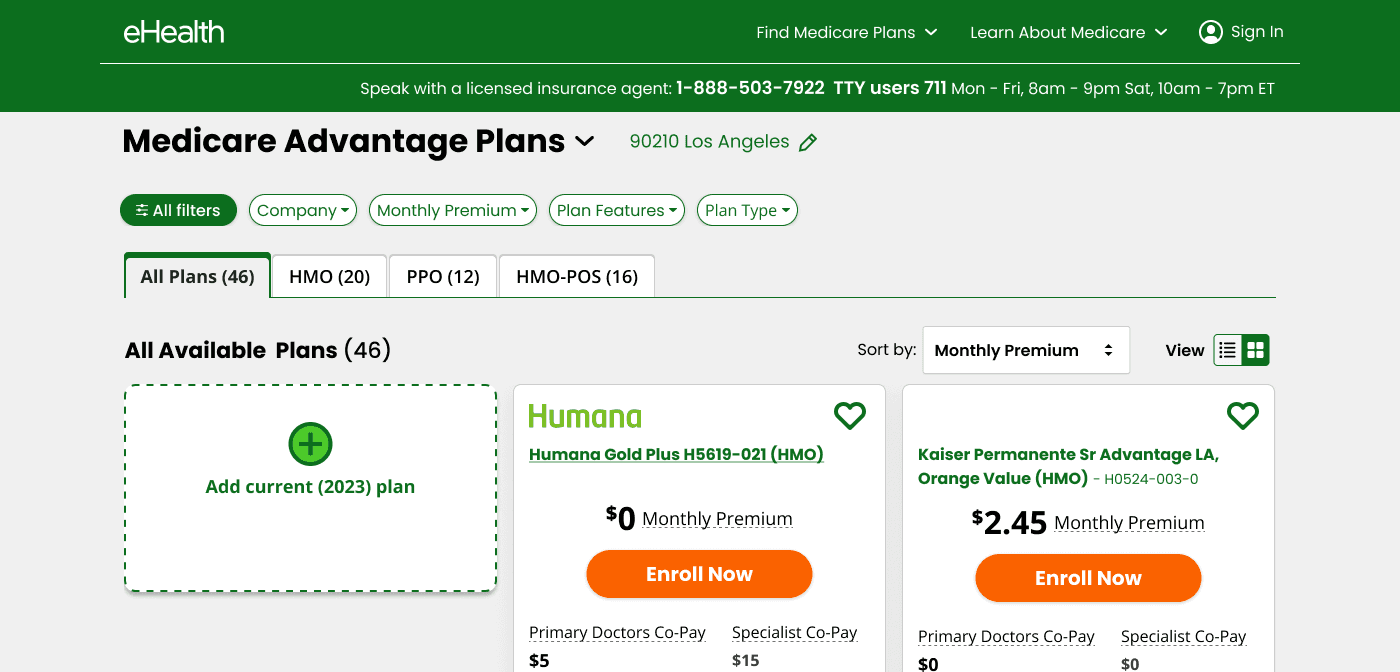
Task: Click Specialist Co-Pay in the Kaiser card
Action: (x=1184, y=637)
